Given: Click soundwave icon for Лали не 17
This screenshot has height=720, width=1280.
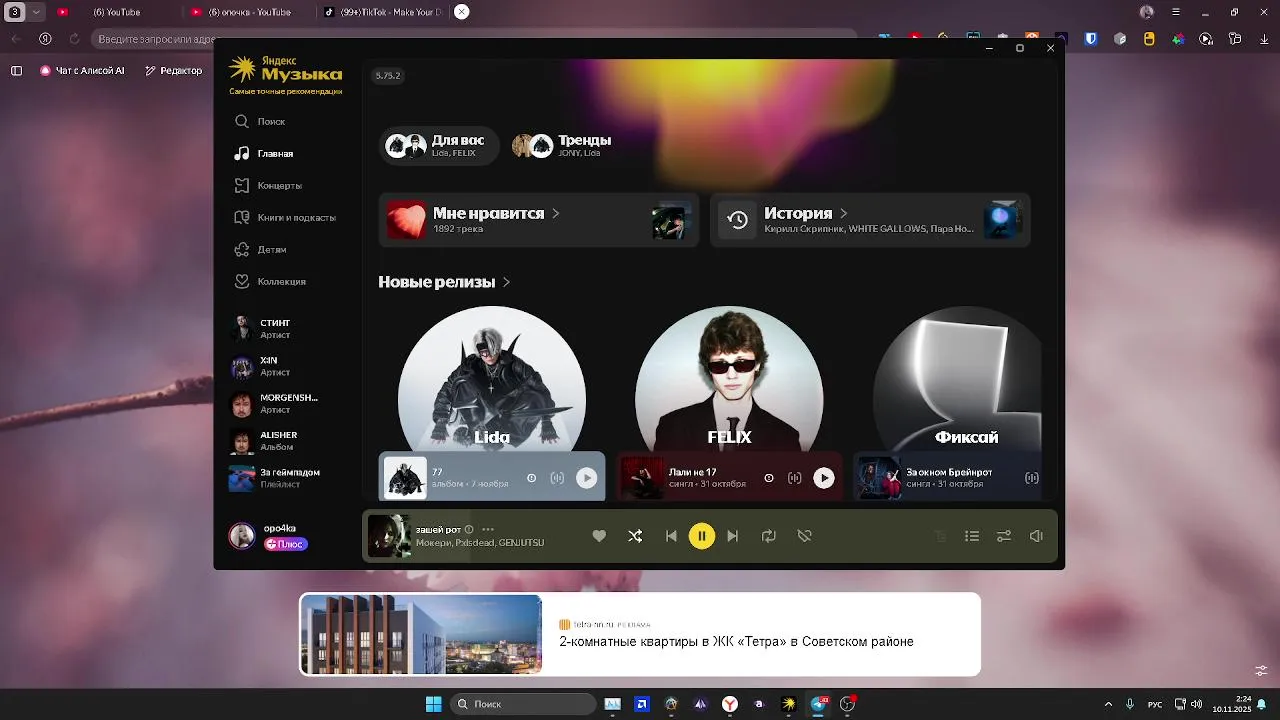Looking at the screenshot, I should pyautogui.click(x=795, y=478).
